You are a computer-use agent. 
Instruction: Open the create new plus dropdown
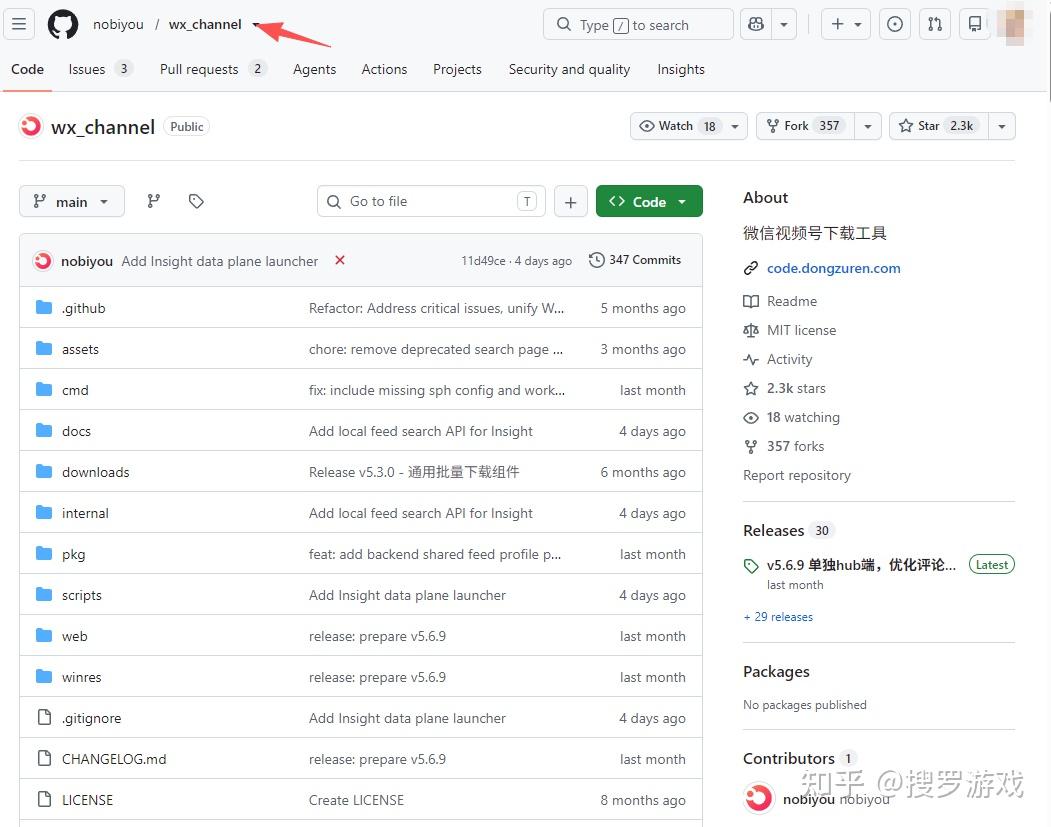coord(846,25)
